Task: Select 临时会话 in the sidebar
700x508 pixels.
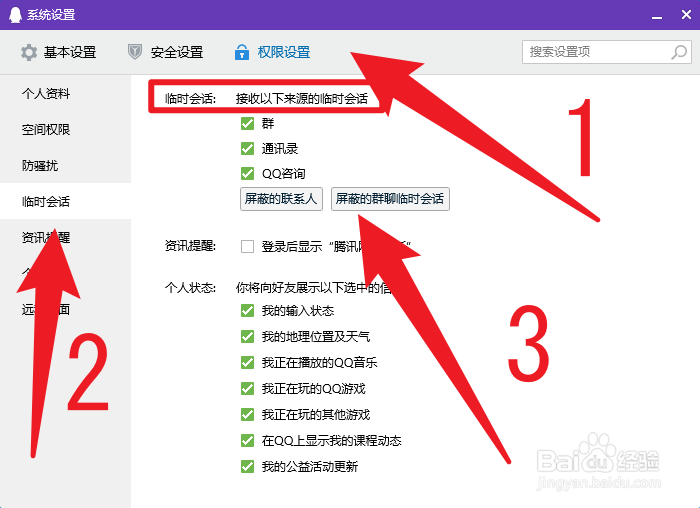Action: (x=65, y=201)
